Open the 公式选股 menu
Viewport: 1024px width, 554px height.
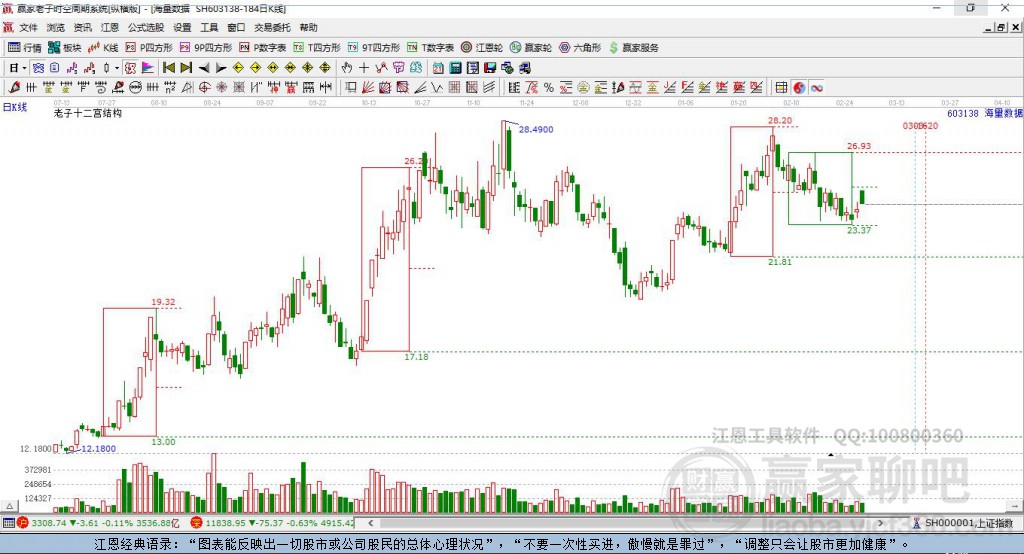click(145, 28)
